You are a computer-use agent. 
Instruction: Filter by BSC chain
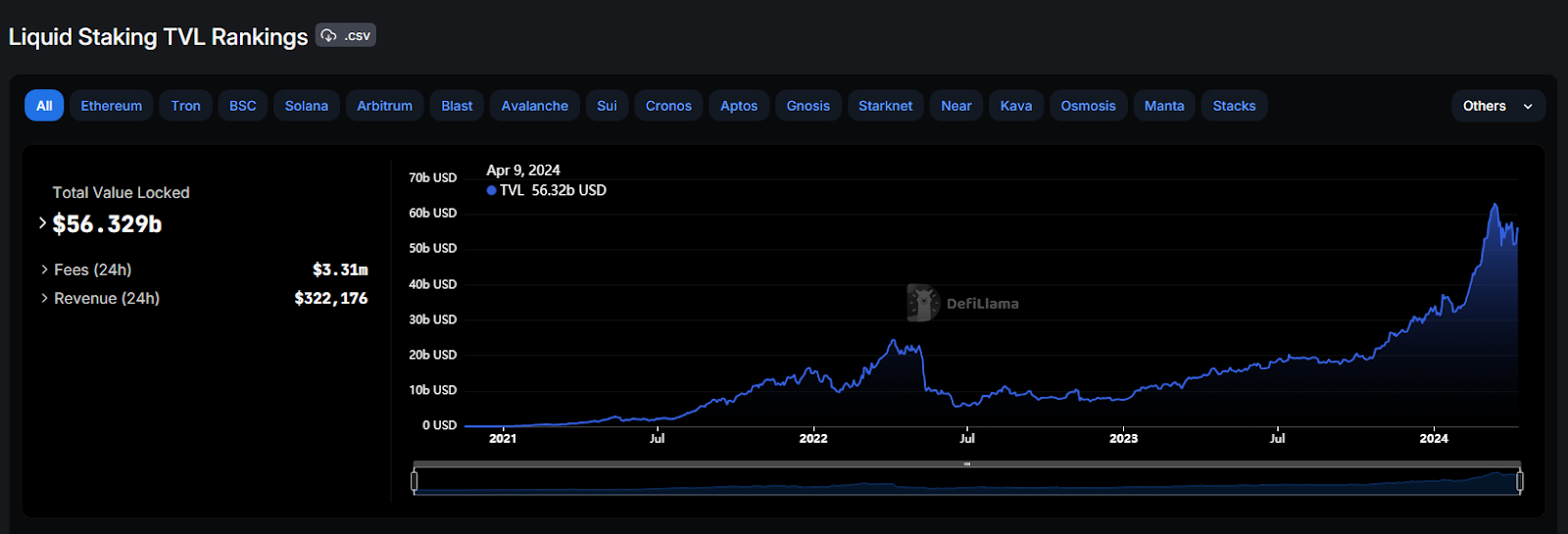242,106
